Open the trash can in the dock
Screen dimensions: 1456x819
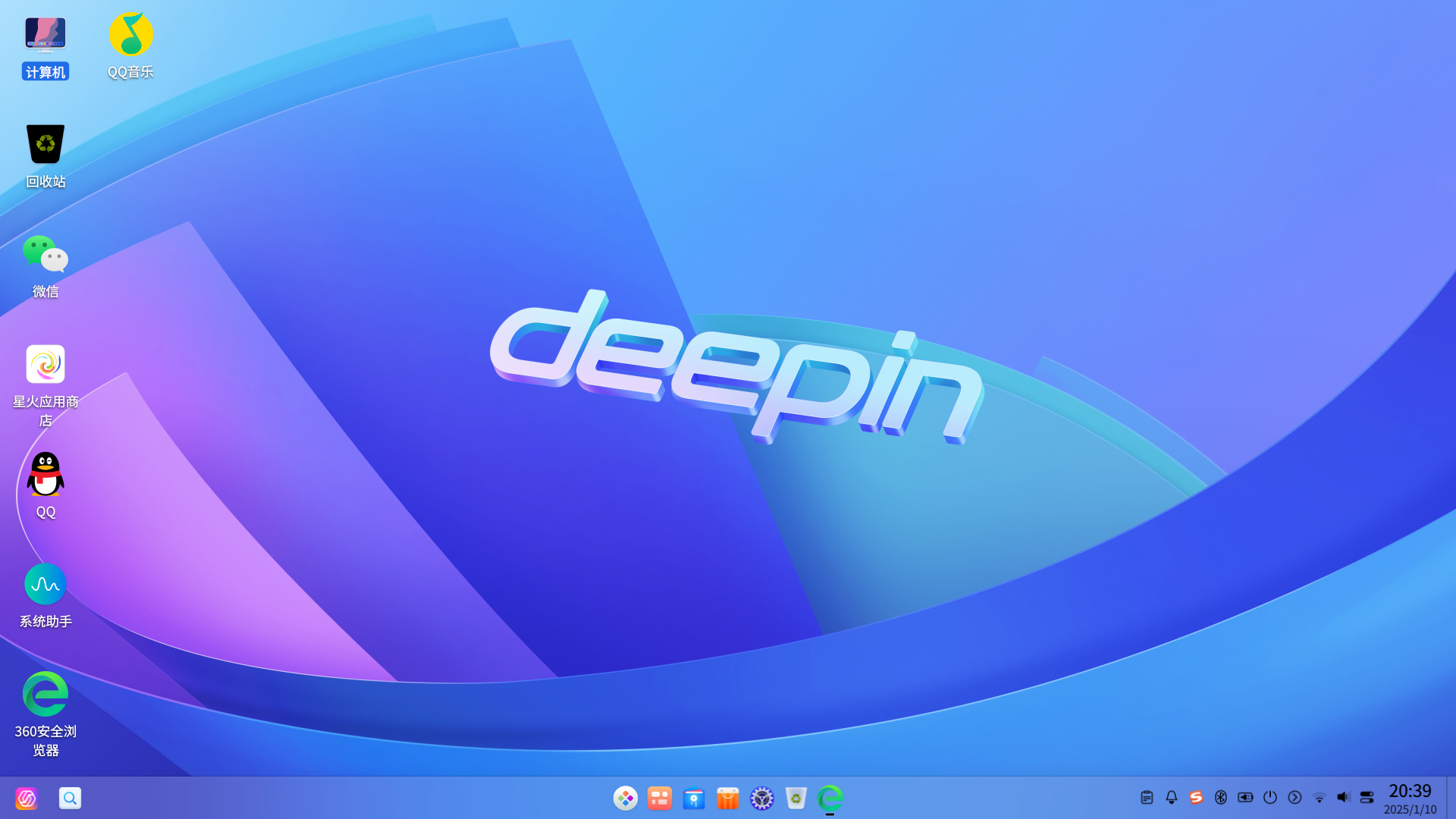click(796, 798)
